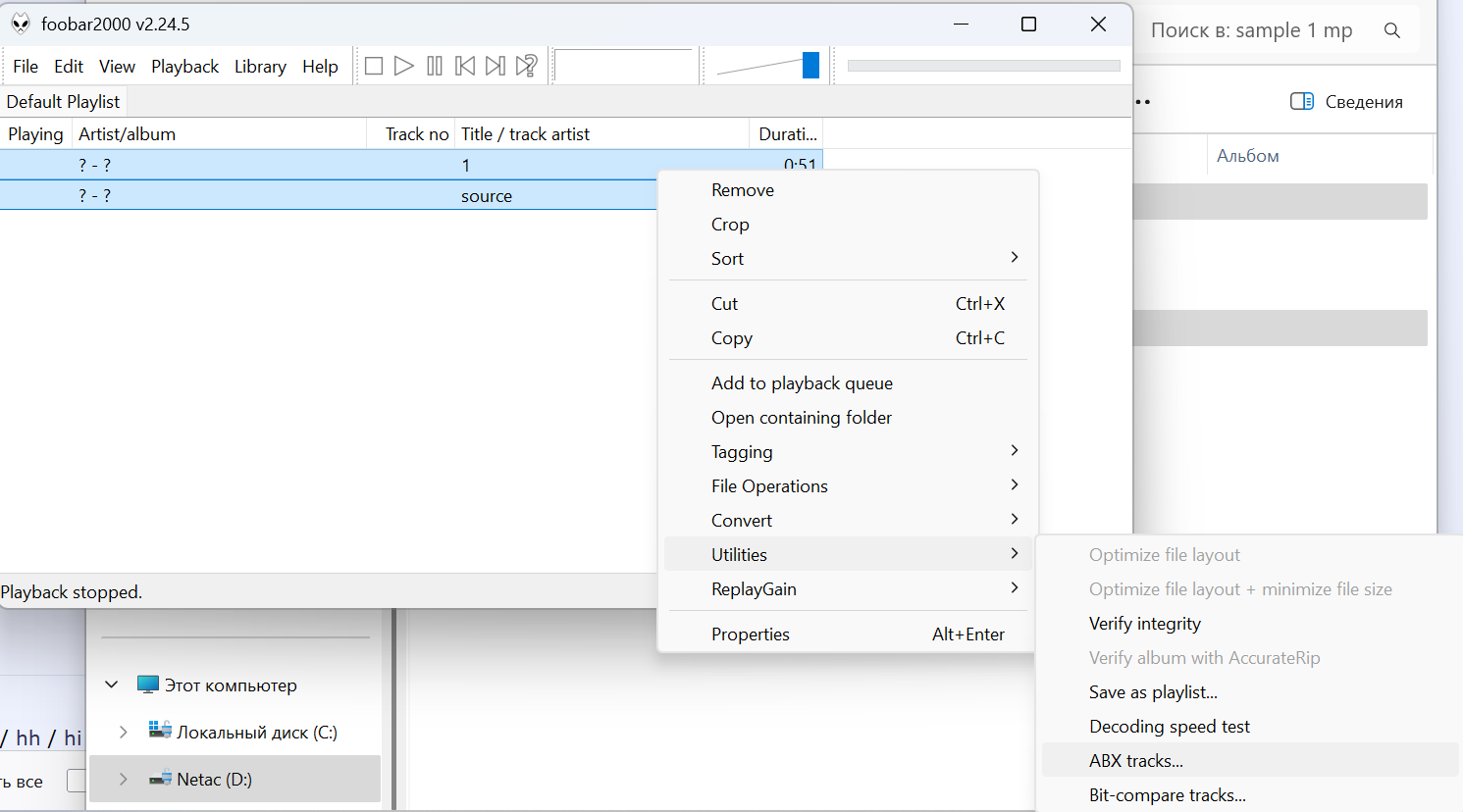Open the Playback menu
Screen dimensions: 1463x812
[184, 67]
